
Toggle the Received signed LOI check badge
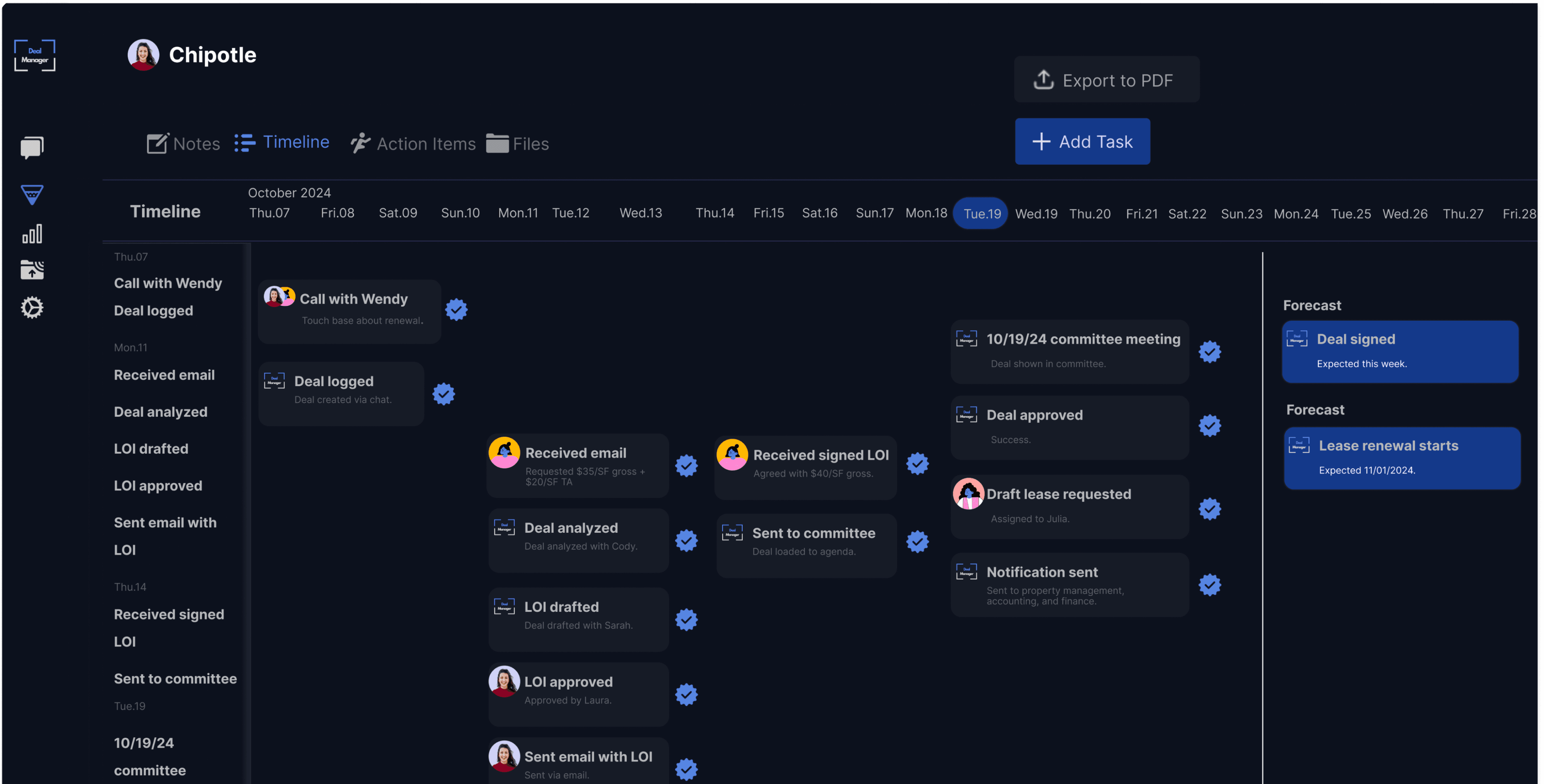917,464
